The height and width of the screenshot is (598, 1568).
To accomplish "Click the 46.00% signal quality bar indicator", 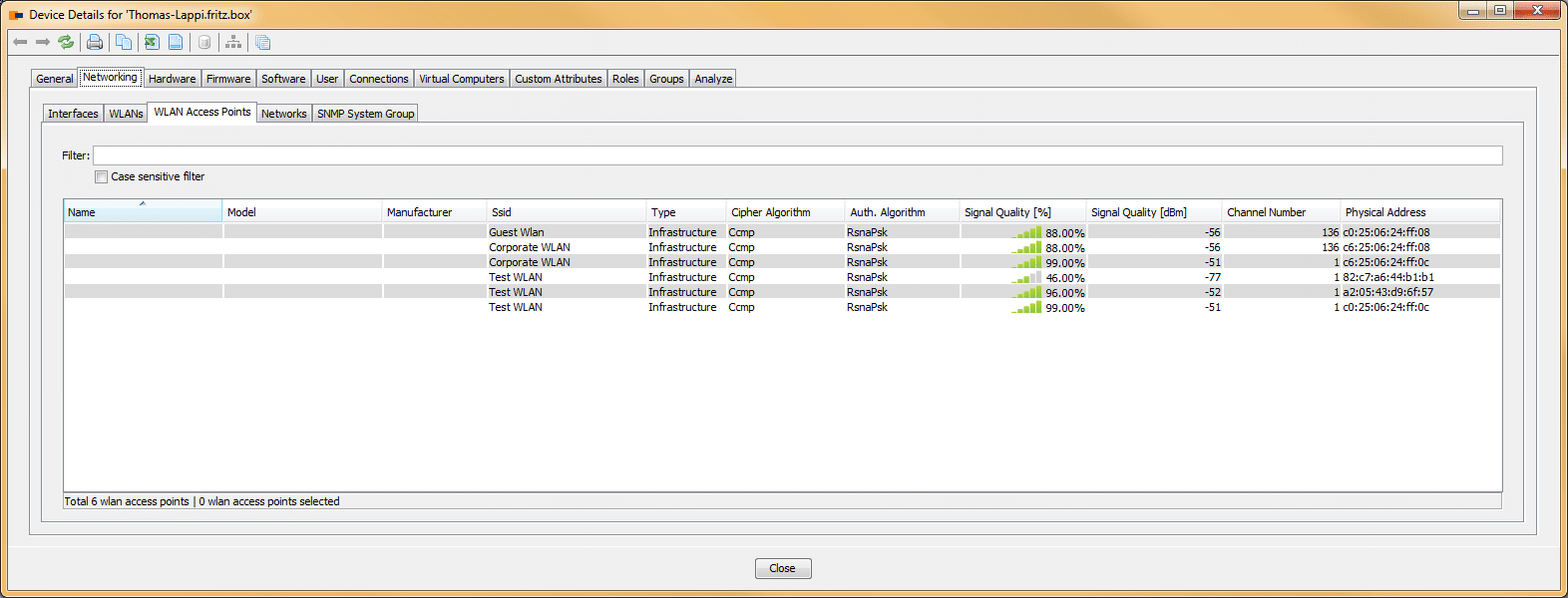I will pyautogui.click(x=1027, y=278).
